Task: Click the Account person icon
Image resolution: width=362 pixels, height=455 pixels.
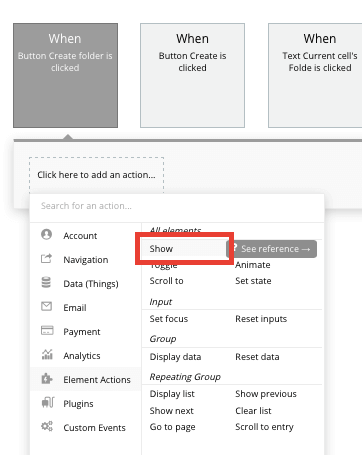Action: point(46,234)
